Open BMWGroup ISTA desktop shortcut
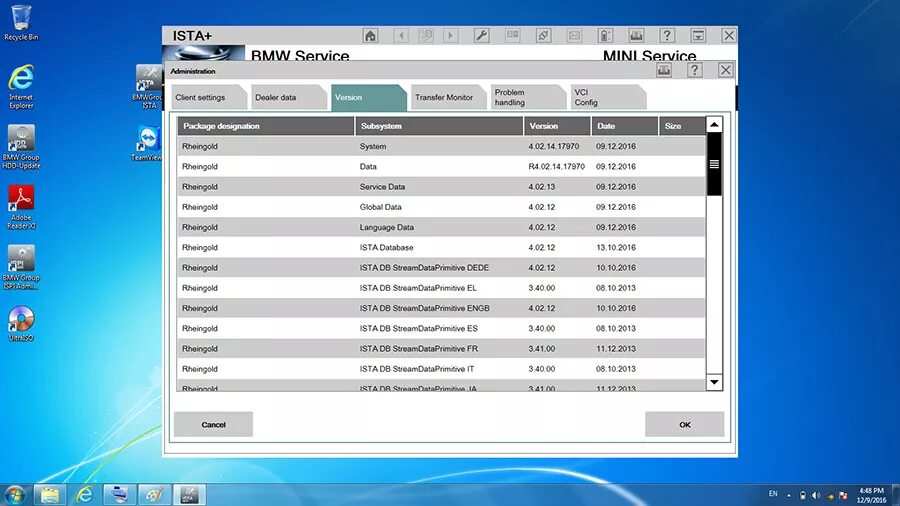The width and height of the screenshot is (900, 506). (148, 87)
